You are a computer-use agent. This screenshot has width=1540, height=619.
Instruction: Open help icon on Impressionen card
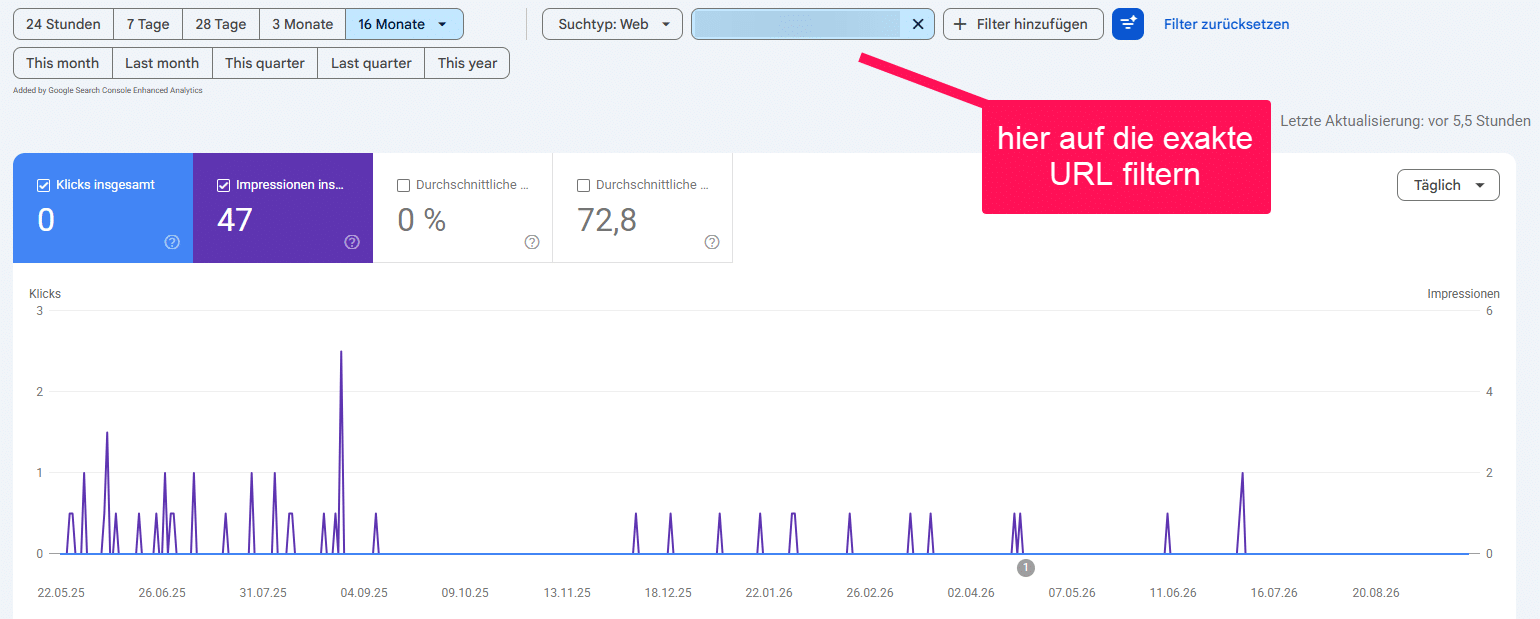coord(352,242)
